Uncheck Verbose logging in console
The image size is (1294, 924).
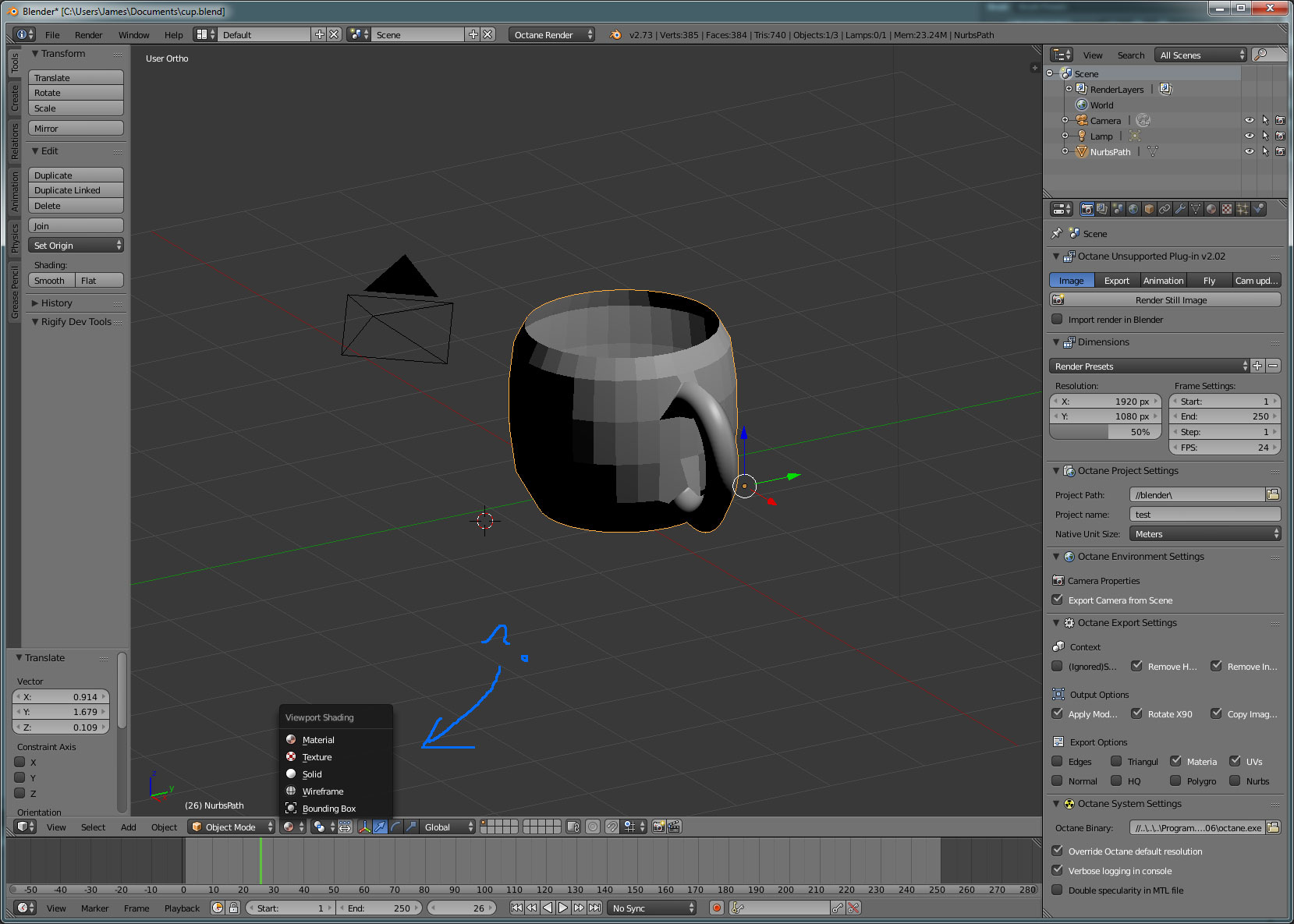click(x=1057, y=871)
